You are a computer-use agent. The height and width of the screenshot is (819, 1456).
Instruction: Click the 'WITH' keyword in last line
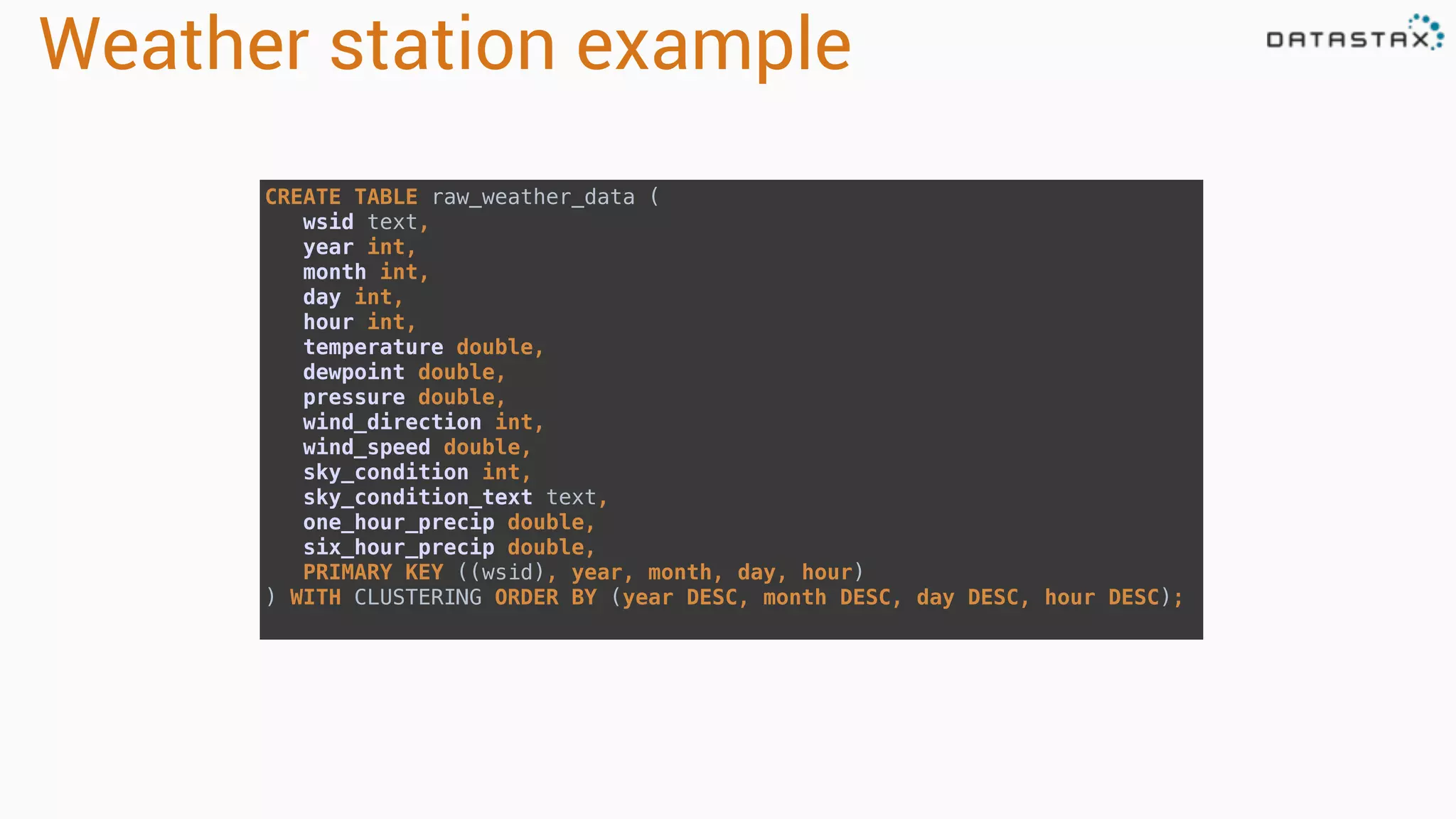(316, 597)
